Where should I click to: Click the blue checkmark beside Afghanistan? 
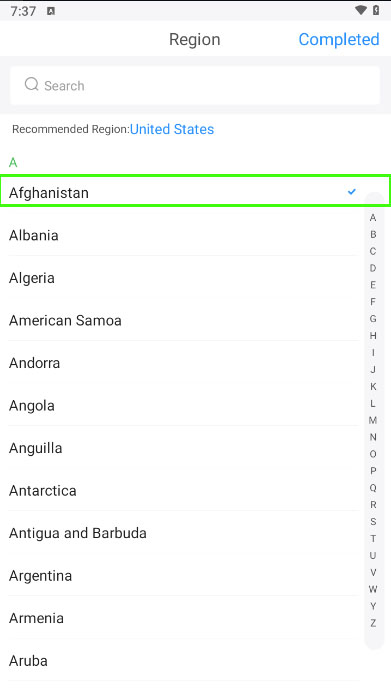click(x=352, y=192)
